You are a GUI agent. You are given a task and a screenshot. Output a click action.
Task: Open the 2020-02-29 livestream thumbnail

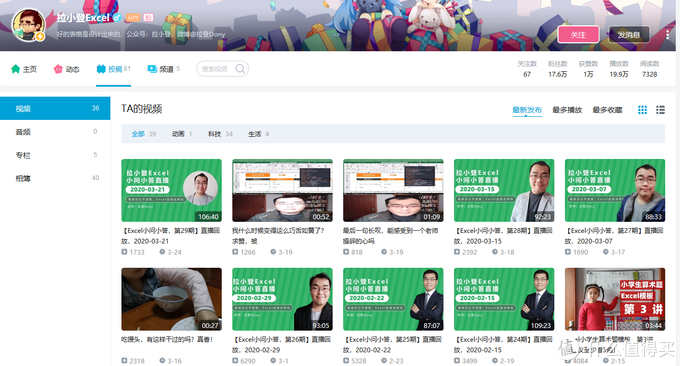[282, 299]
